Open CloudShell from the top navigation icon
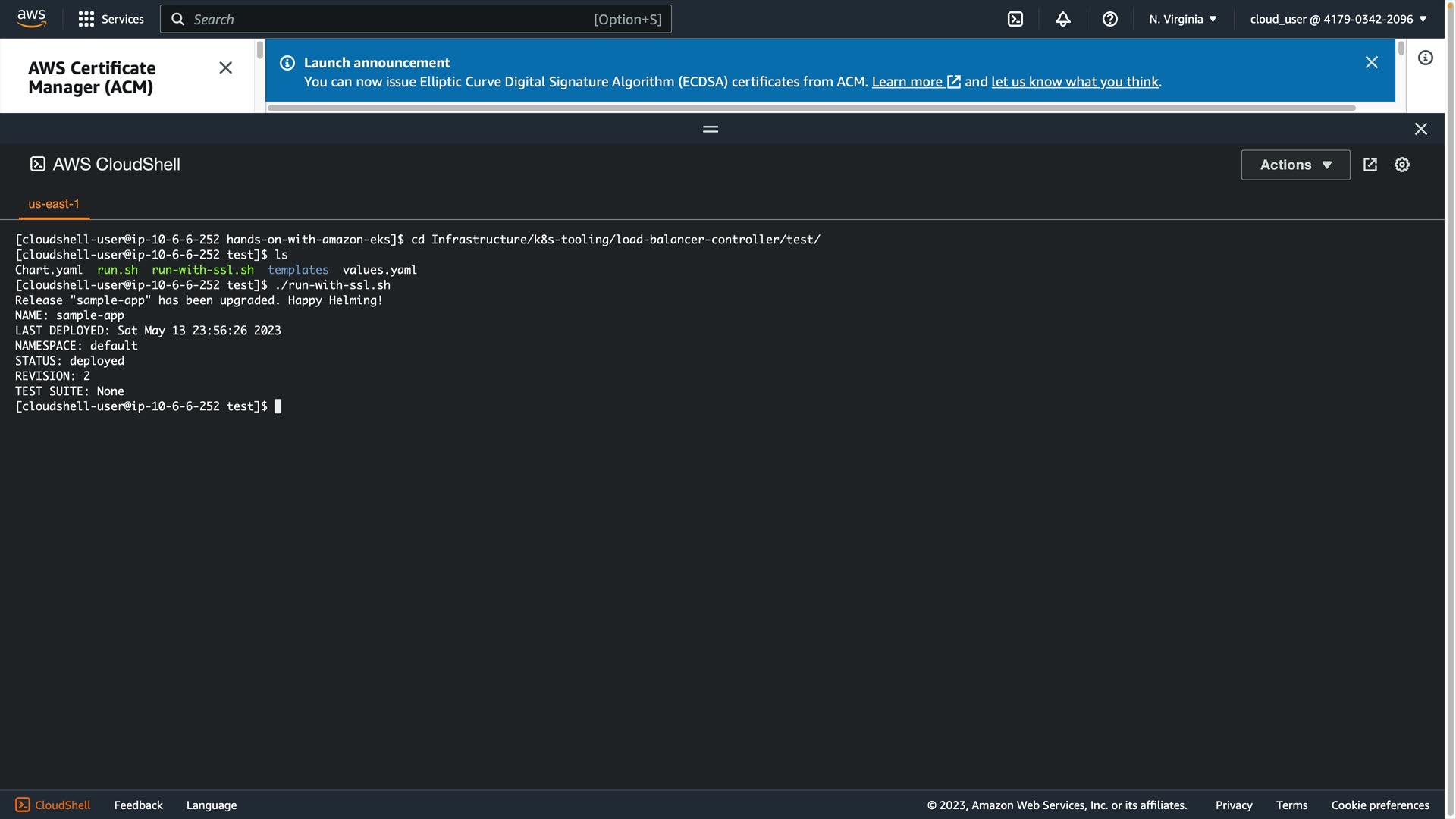The height and width of the screenshot is (819, 1456). (1015, 19)
